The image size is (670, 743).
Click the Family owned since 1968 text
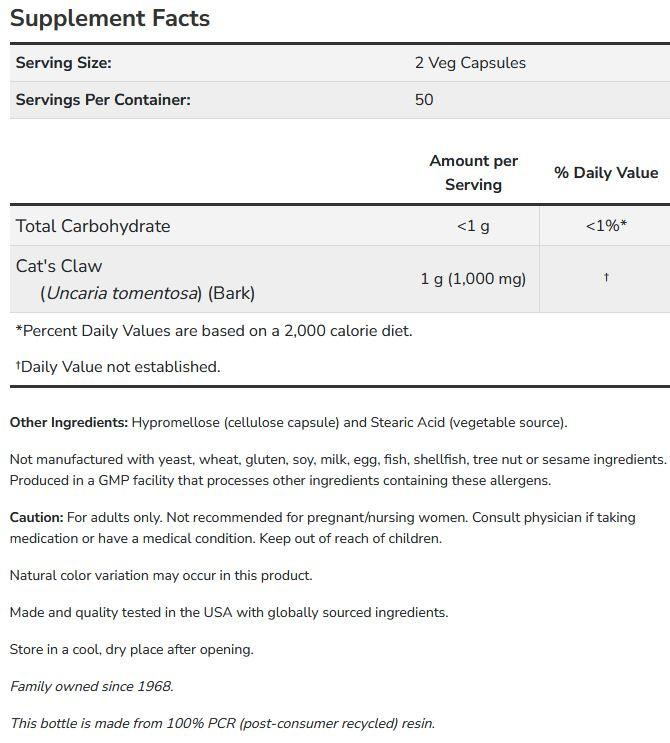point(91,687)
